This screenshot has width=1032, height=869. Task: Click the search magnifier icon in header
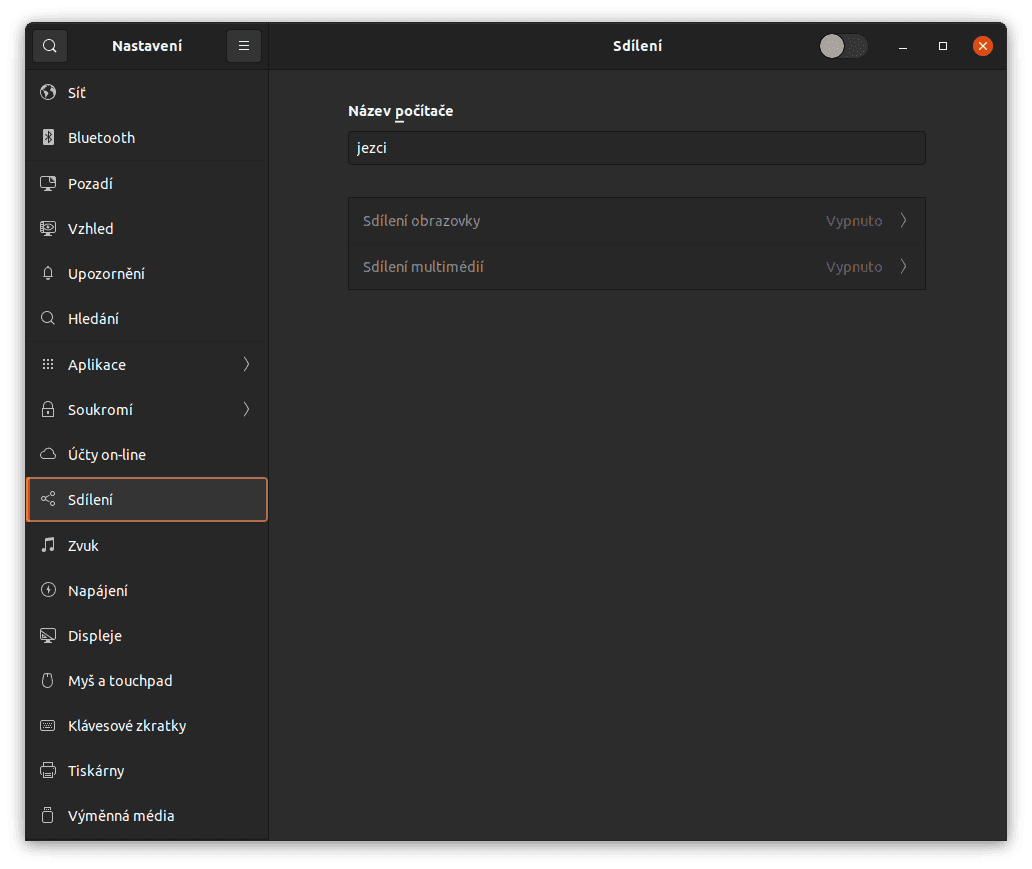point(50,46)
